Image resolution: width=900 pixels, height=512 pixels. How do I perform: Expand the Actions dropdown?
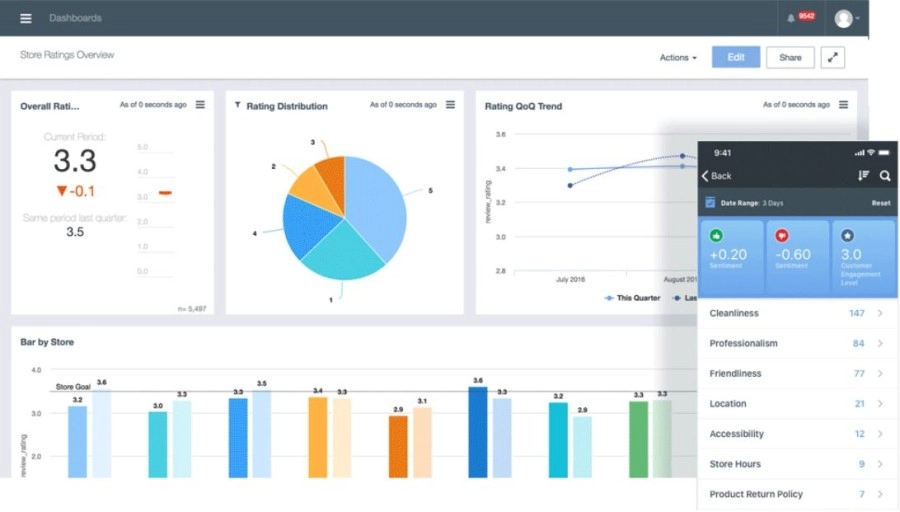(678, 57)
